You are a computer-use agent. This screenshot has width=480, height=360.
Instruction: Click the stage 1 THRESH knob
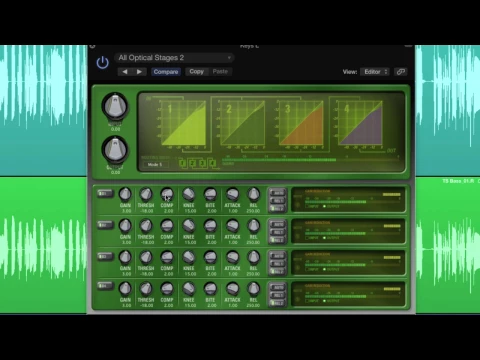click(x=146, y=194)
